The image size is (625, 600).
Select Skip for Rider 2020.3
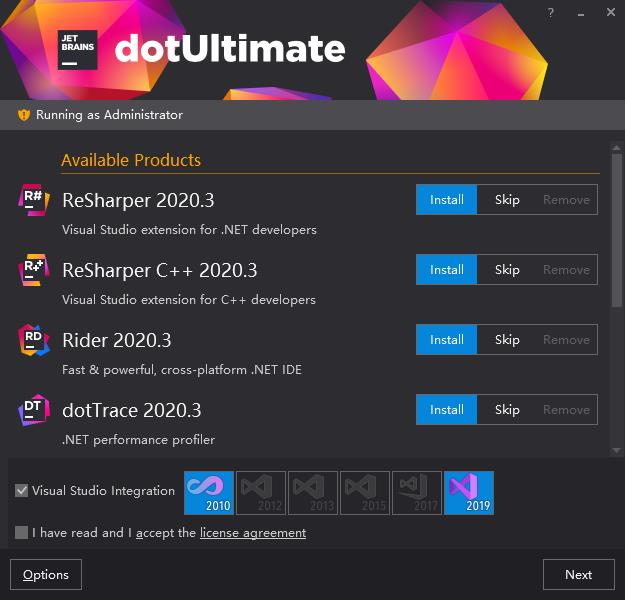click(507, 340)
